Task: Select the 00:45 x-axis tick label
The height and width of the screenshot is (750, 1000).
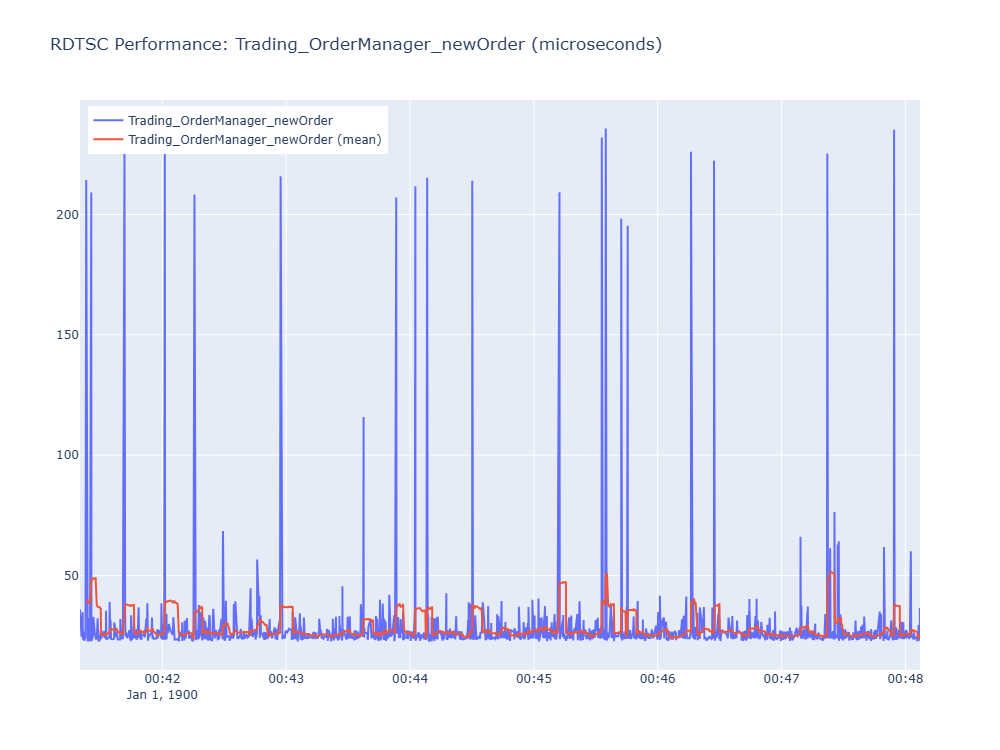Action: pyautogui.click(x=534, y=679)
